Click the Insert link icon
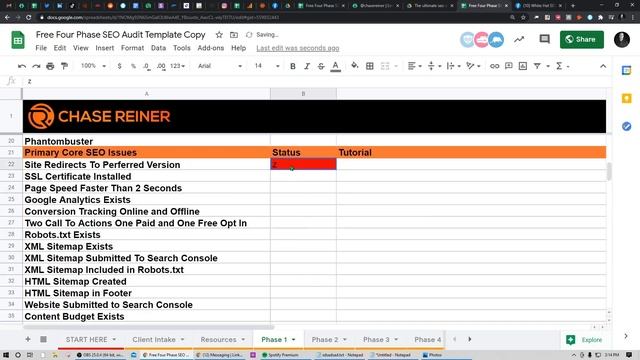The width and height of the screenshot is (640, 360). [x=494, y=66]
